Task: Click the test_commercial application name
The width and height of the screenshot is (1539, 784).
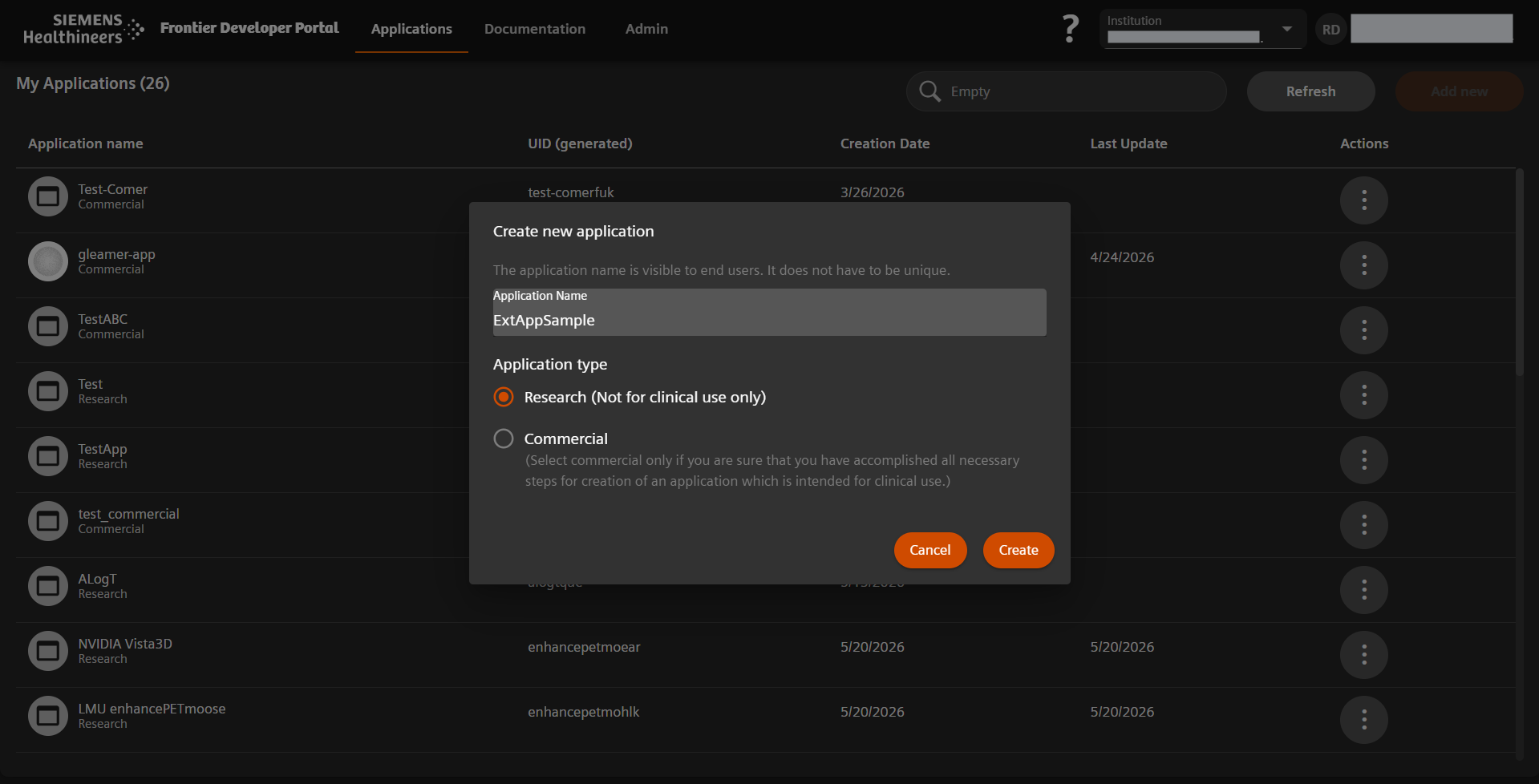Action: point(128,514)
